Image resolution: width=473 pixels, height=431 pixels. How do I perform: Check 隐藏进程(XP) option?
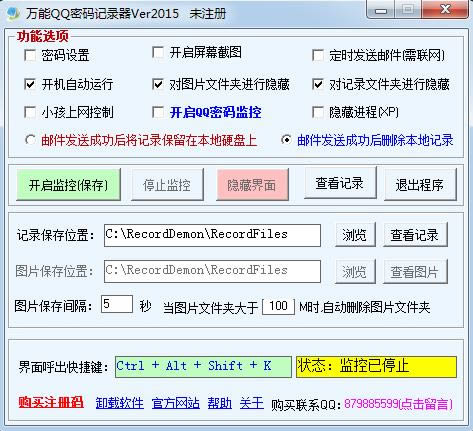coord(318,112)
